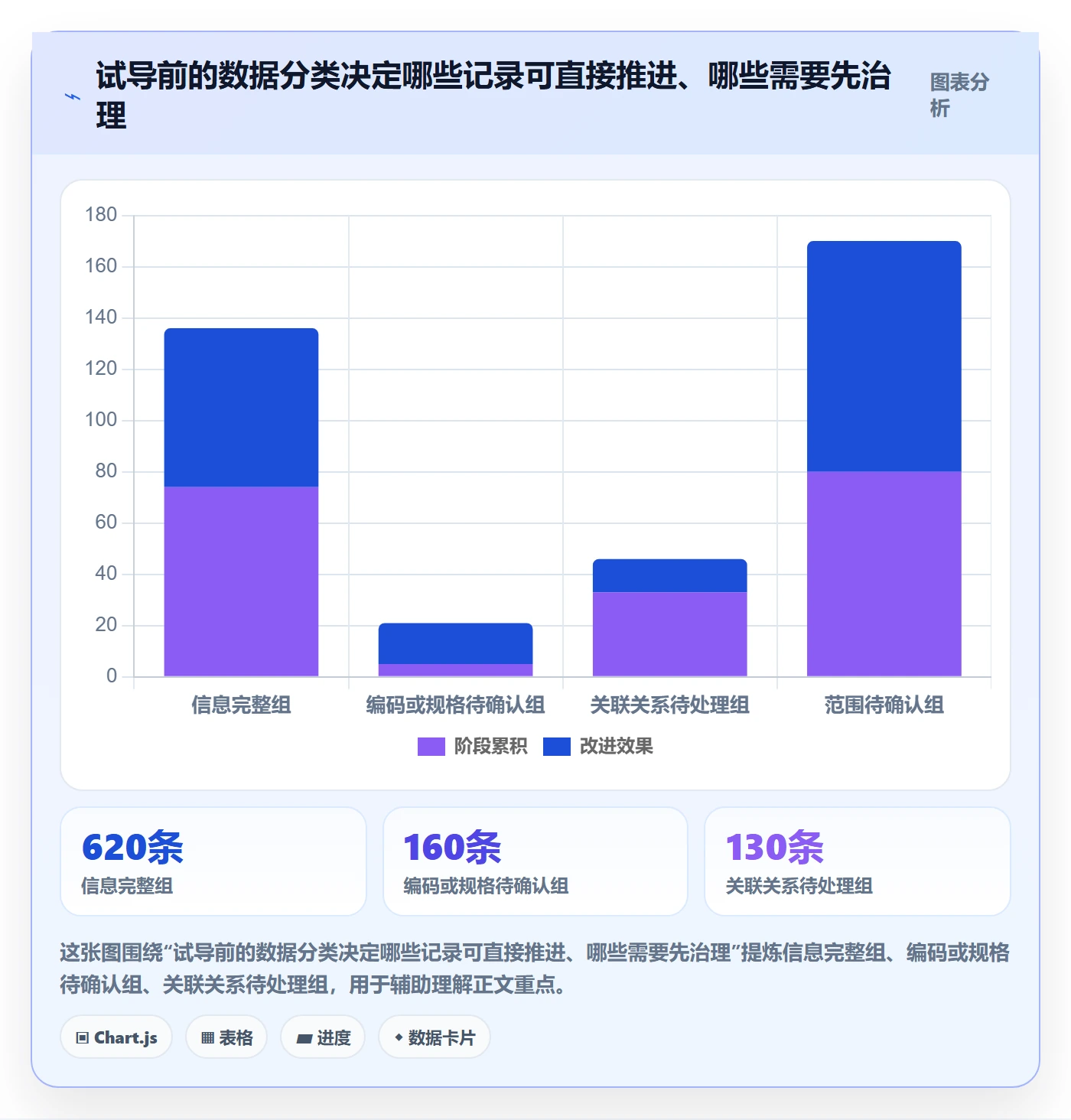Click the diamond icon in 数据卡片 chip
Viewport: 1071px width, 1120px height.
coord(399,1037)
